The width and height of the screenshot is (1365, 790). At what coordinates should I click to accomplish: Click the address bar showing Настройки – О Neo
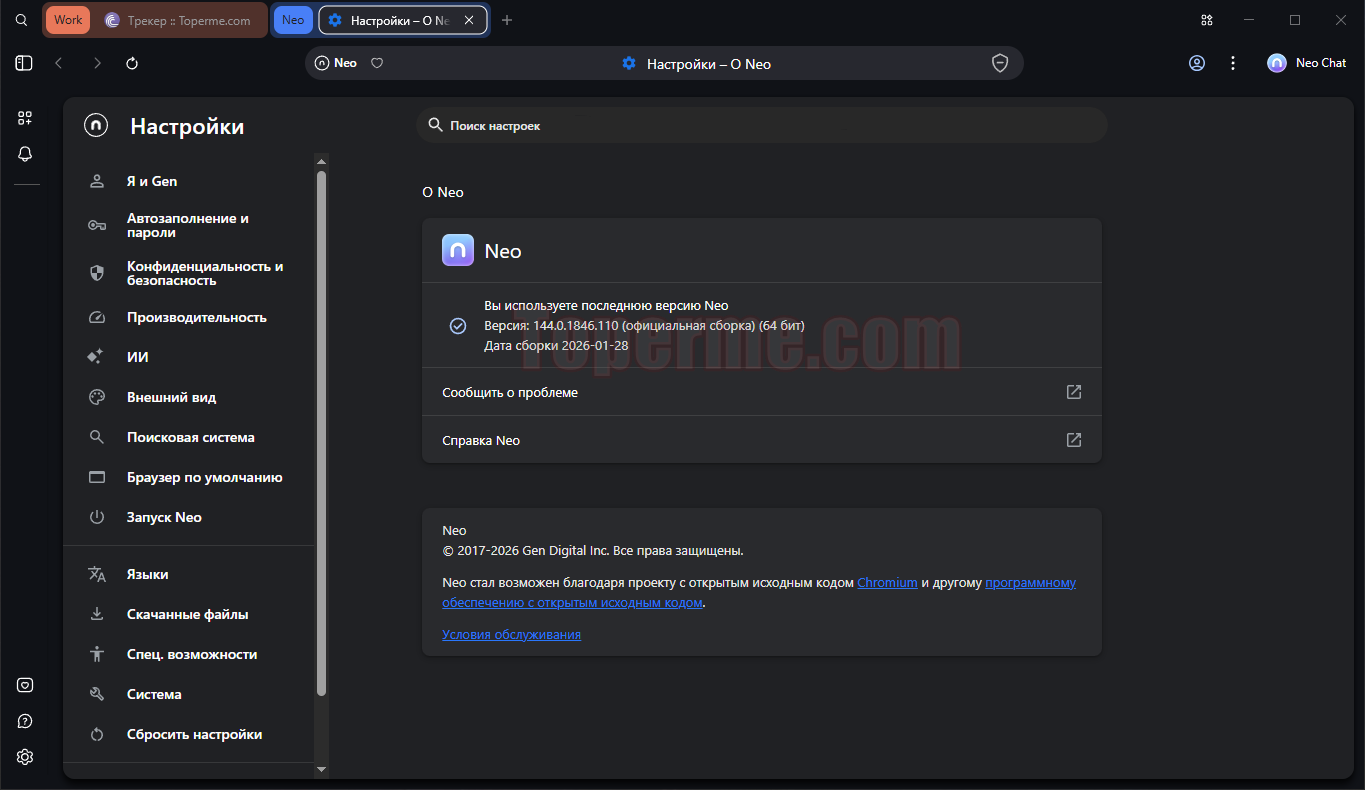664,63
